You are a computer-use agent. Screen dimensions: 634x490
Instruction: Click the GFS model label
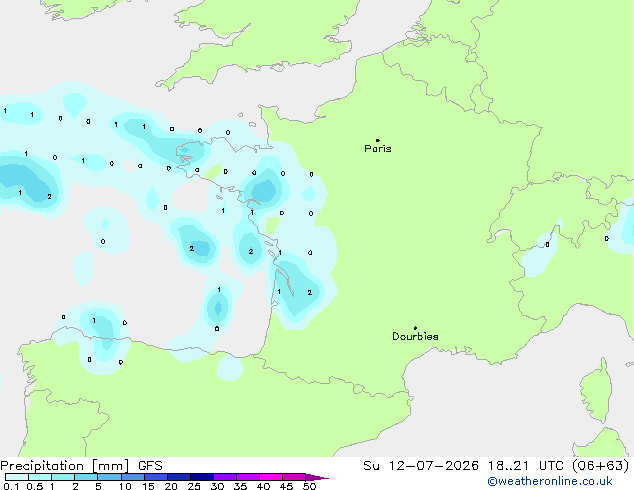[x=150, y=466]
